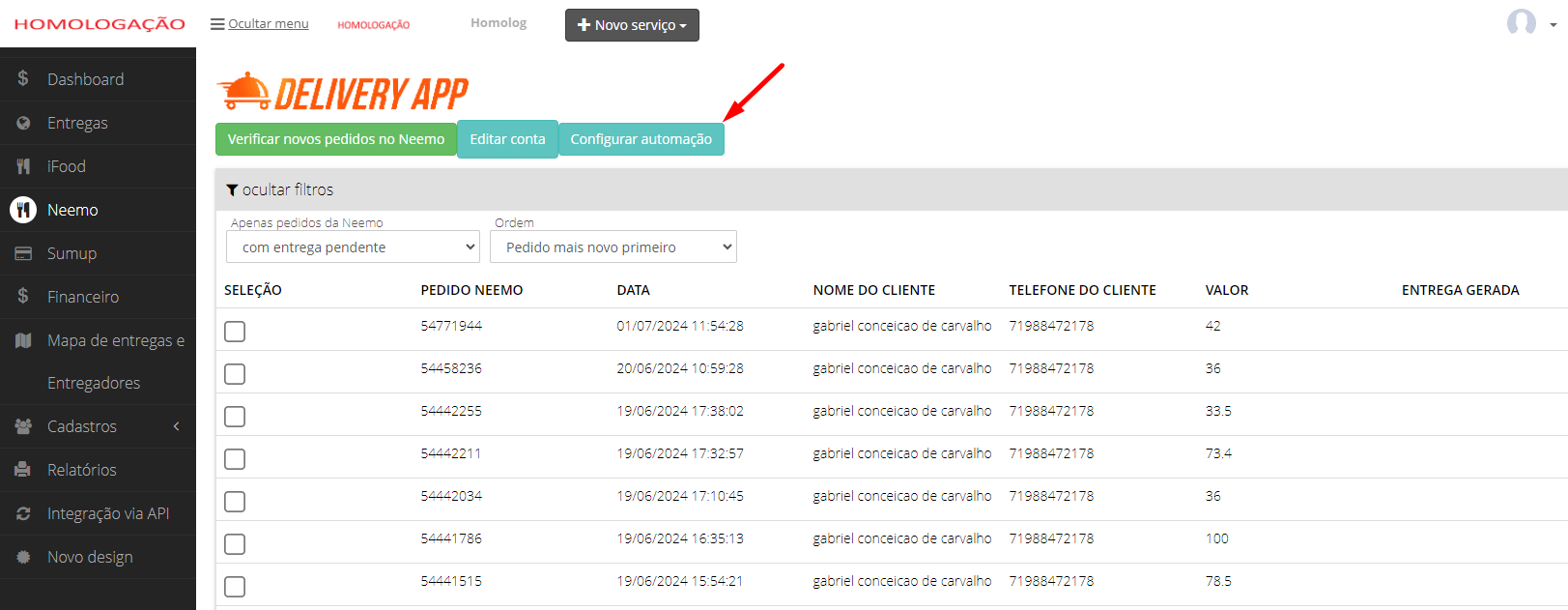This screenshot has height=610, width=1568.
Task: Click the Dashboard dollar icon in sidebar
Action: (x=23, y=78)
